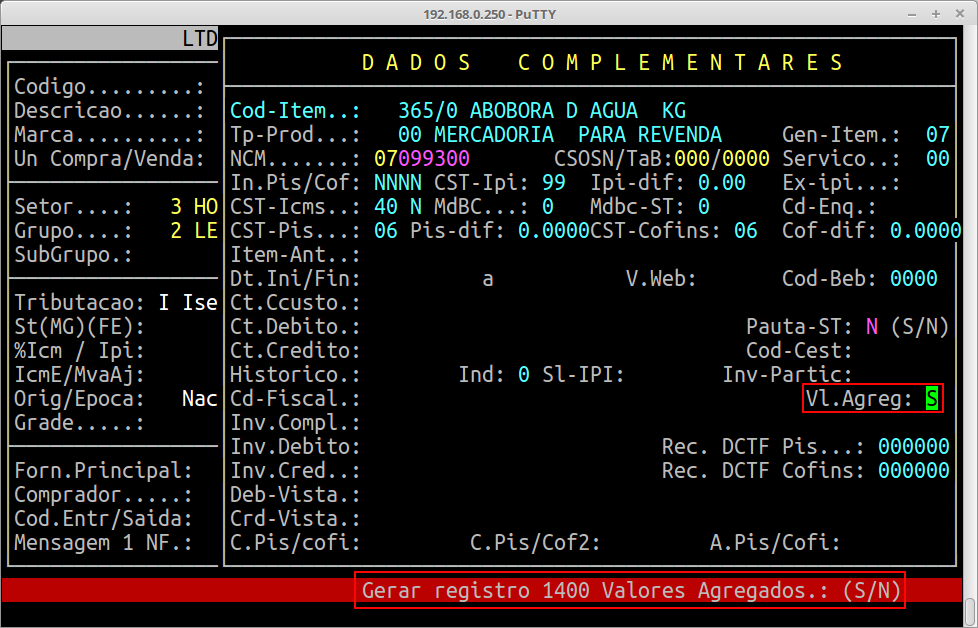978x628 pixels.
Task: Select the Gen-Item value 07
Action: tap(937, 135)
